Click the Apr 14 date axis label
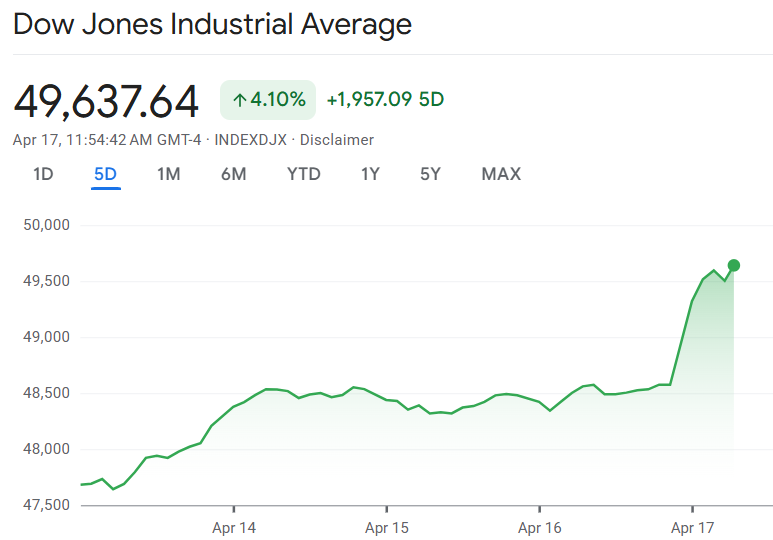The image size is (773, 540). pos(233,526)
